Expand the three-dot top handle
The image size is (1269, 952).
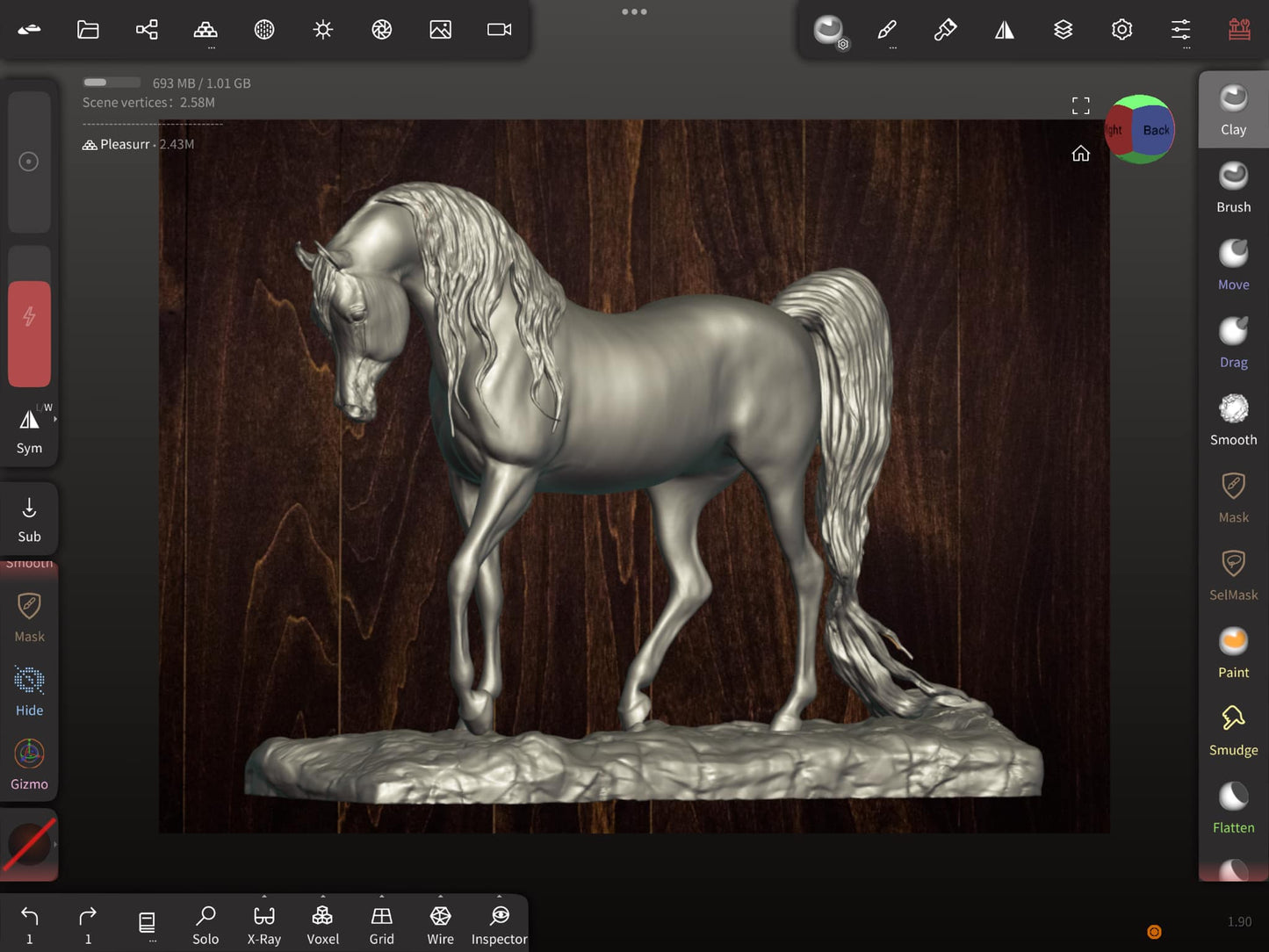click(x=634, y=11)
